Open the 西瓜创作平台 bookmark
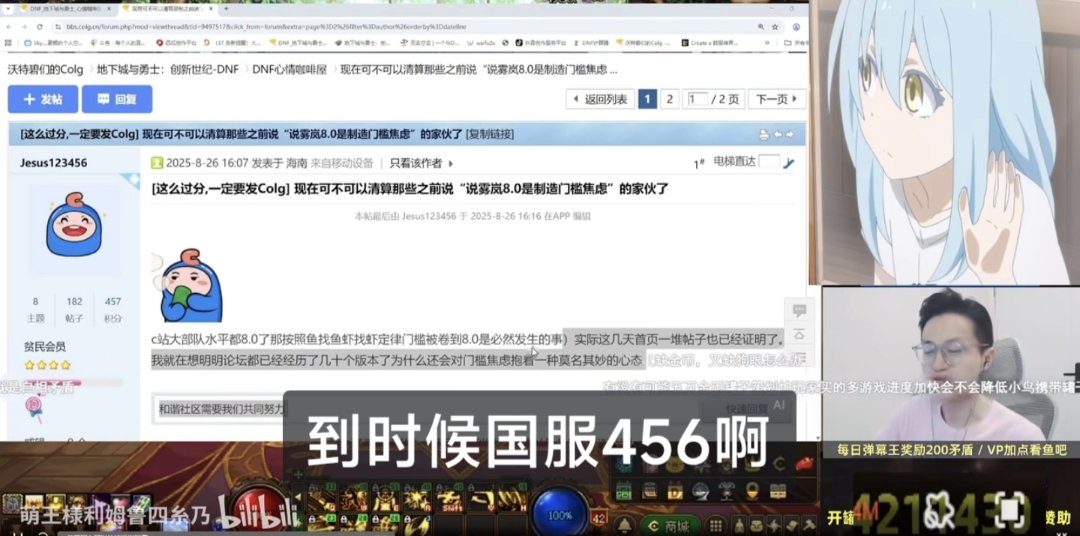Image resolution: width=1080 pixels, height=536 pixels. [x=177, y=43]
